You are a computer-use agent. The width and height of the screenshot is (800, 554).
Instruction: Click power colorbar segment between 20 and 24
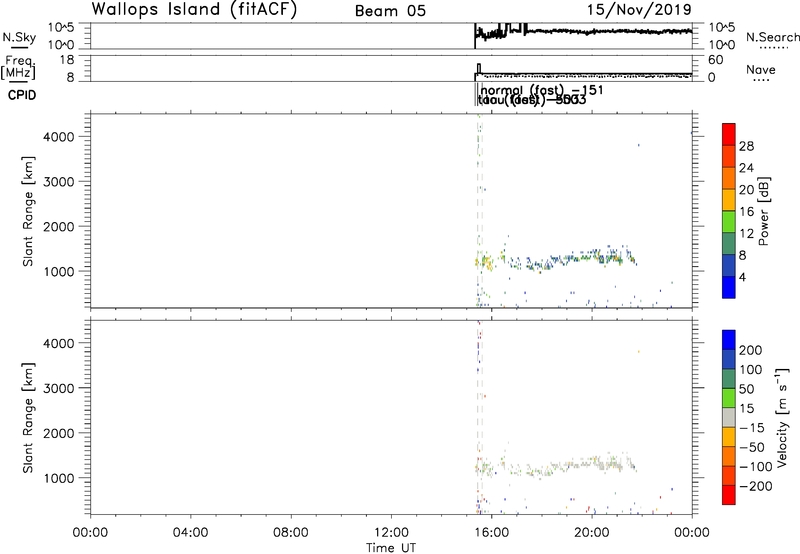click(x=729, y=178)
